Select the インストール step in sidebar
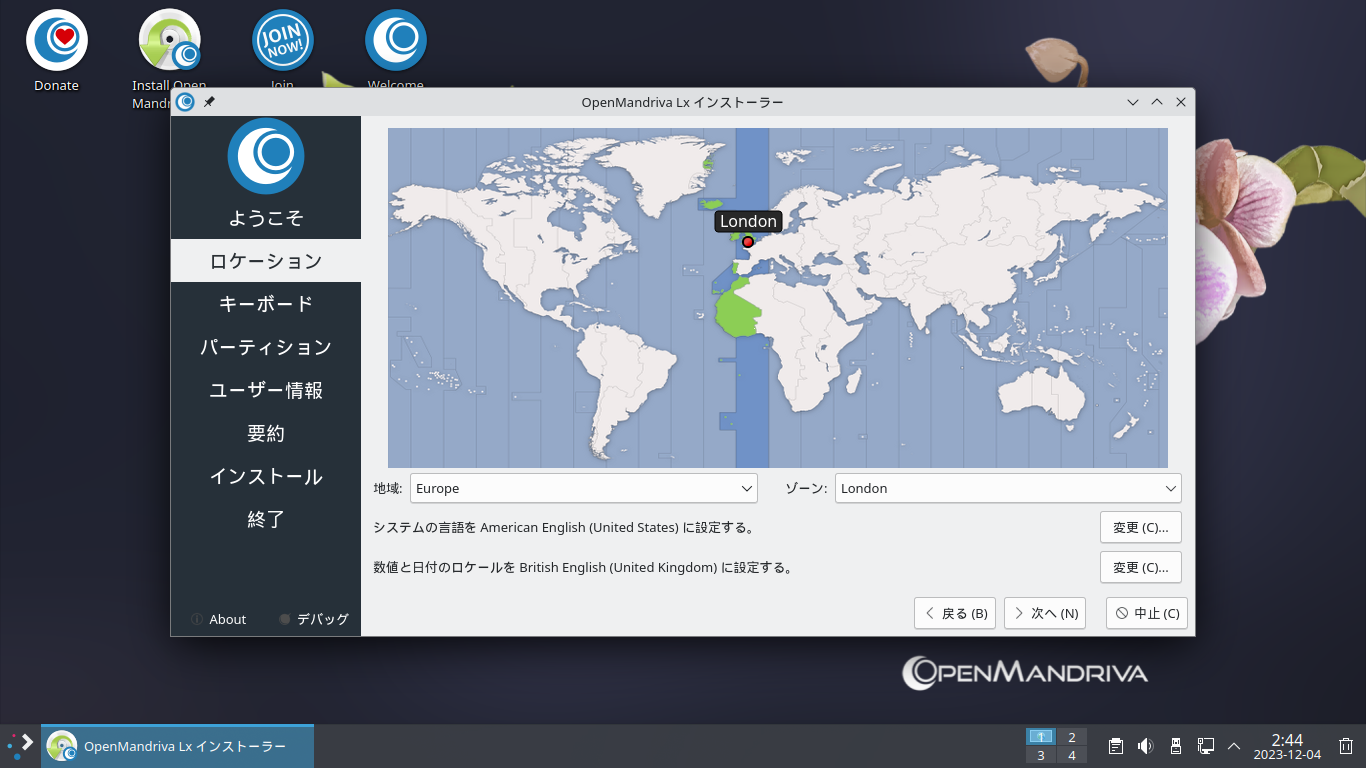Image resolution: width=1366 pixels, height=768 pixels. click(266, 476)
